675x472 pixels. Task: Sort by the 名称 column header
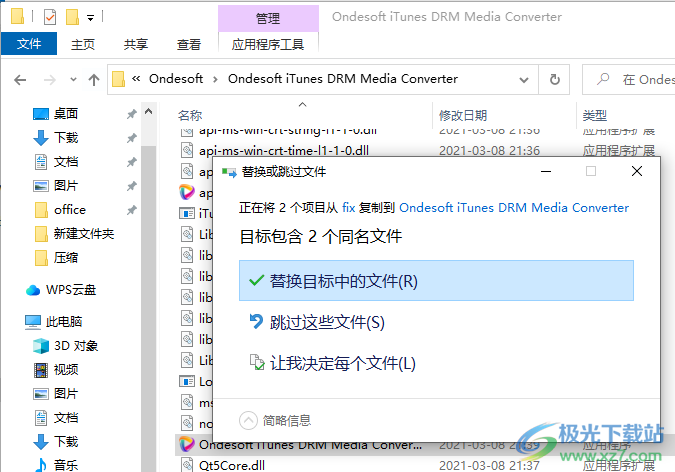tap(190, 115)
